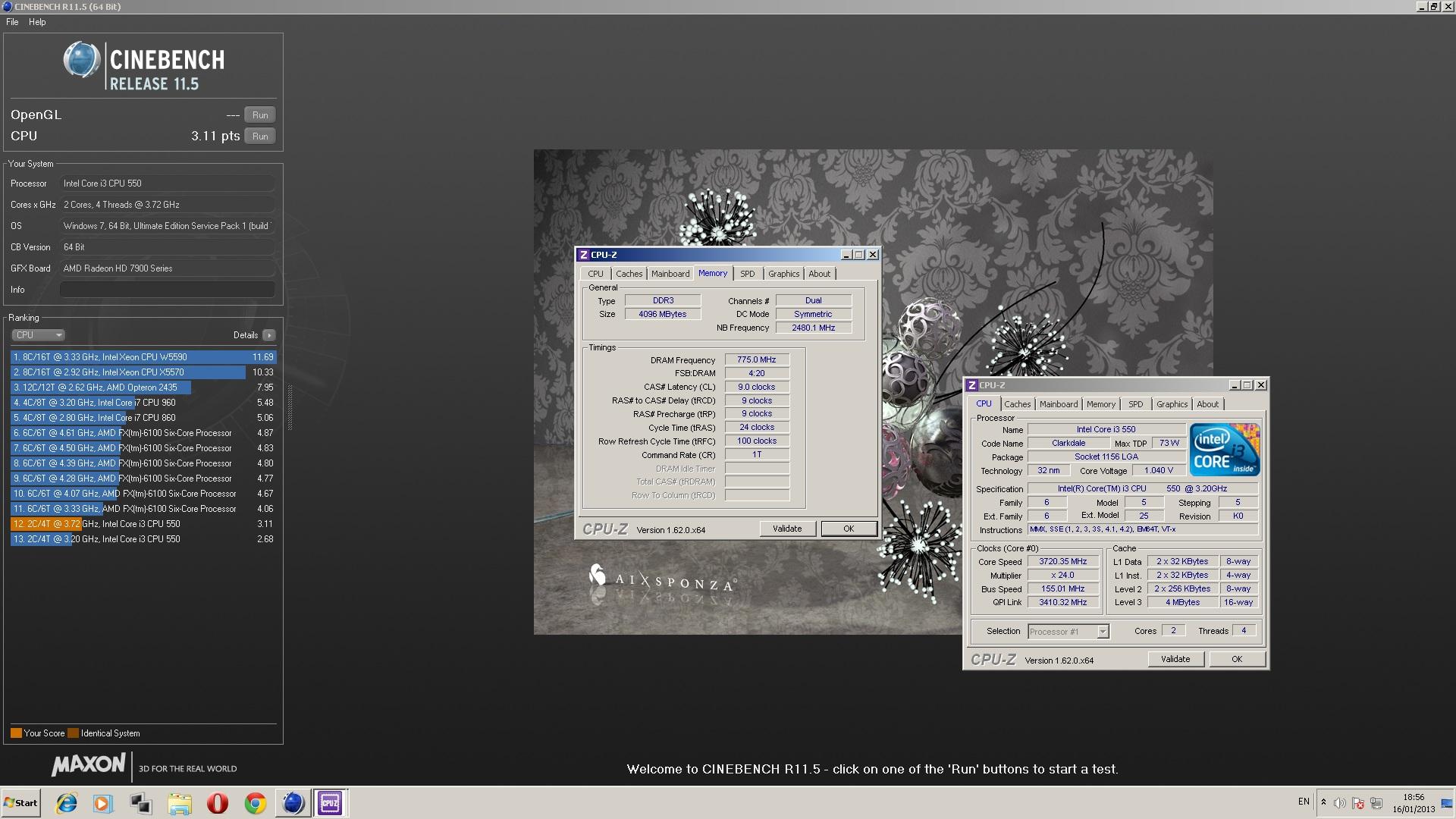Select ranking entry Core i7 CPU 860
1456x819 pixels.
point(143,418)
